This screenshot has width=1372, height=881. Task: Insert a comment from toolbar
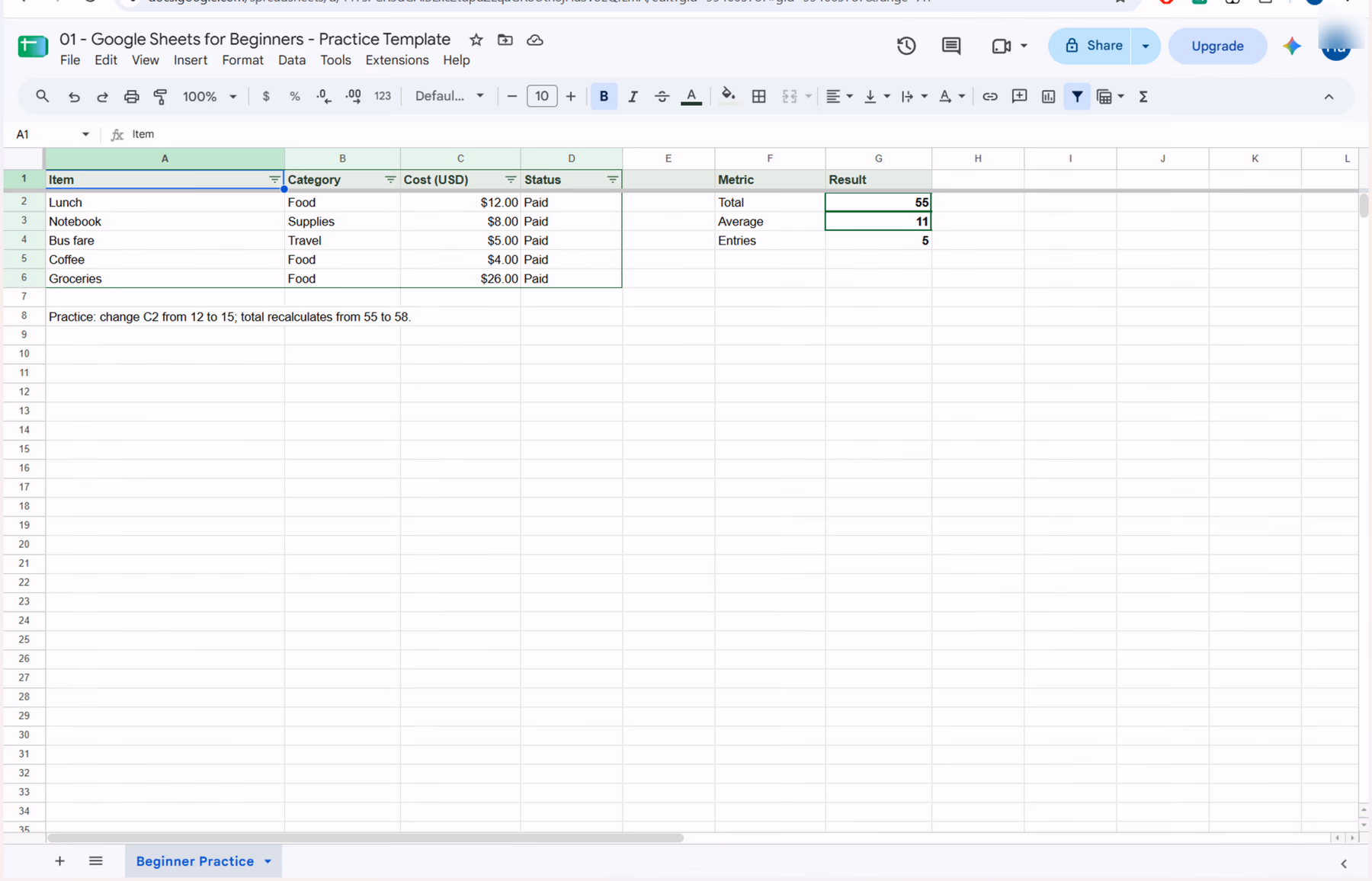tap(1019, 97)
